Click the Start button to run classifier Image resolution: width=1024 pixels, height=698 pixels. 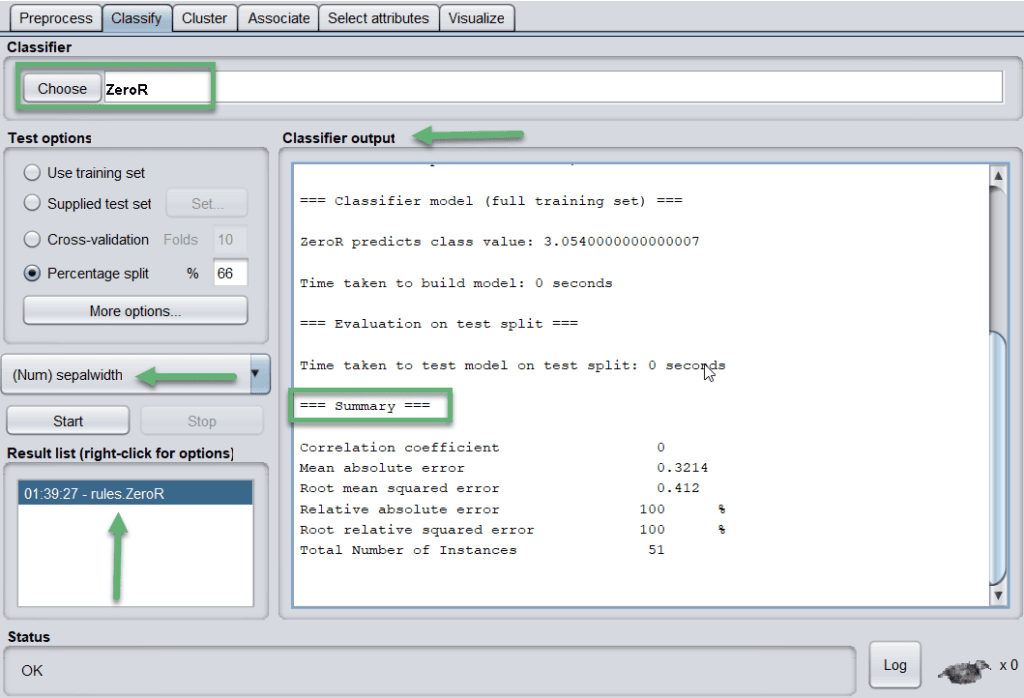point(68,421)
